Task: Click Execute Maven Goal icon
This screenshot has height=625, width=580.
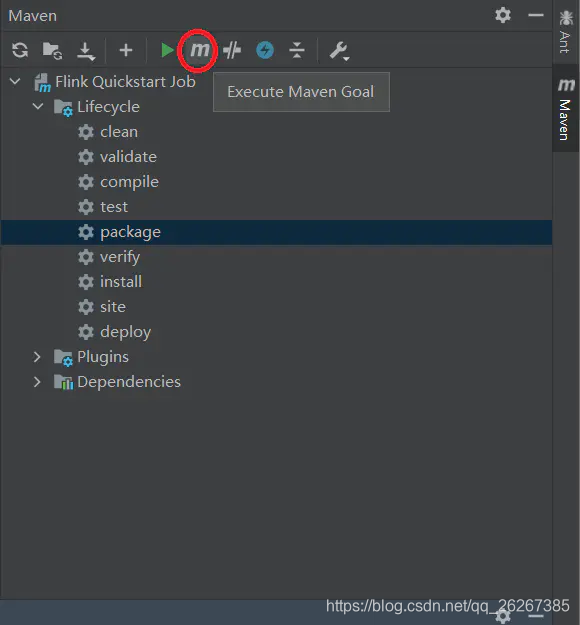Action: (199, 51)
